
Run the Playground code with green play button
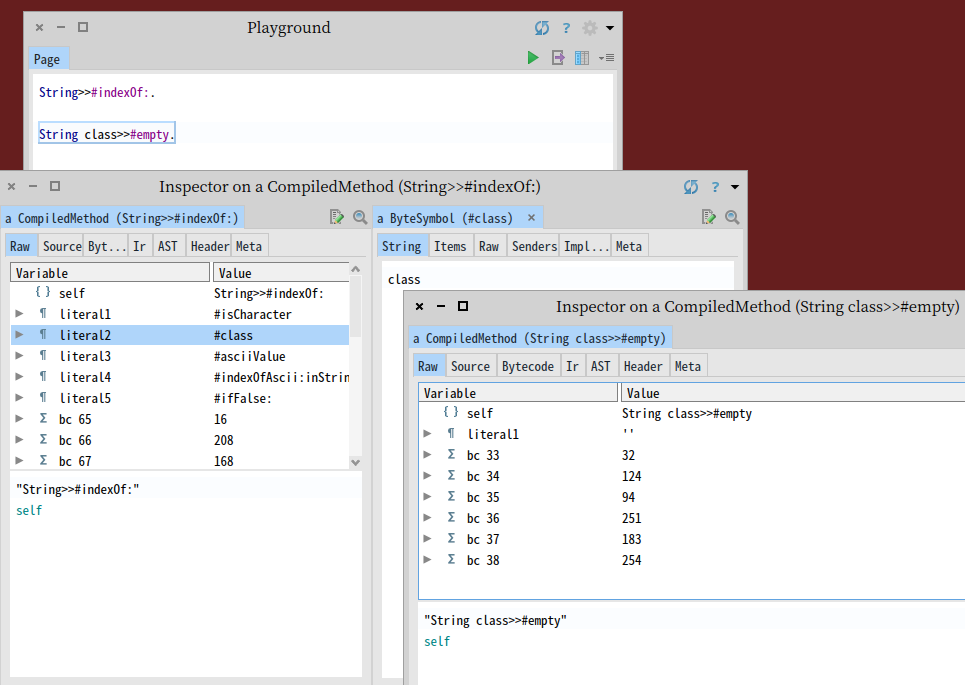tap(533, 58)
